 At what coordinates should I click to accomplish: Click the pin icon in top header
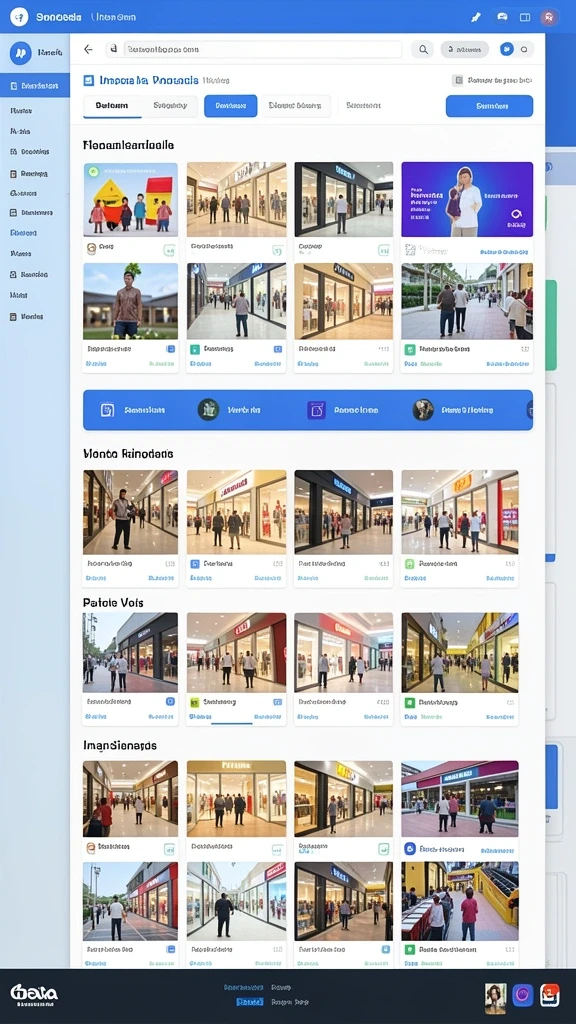475,17
